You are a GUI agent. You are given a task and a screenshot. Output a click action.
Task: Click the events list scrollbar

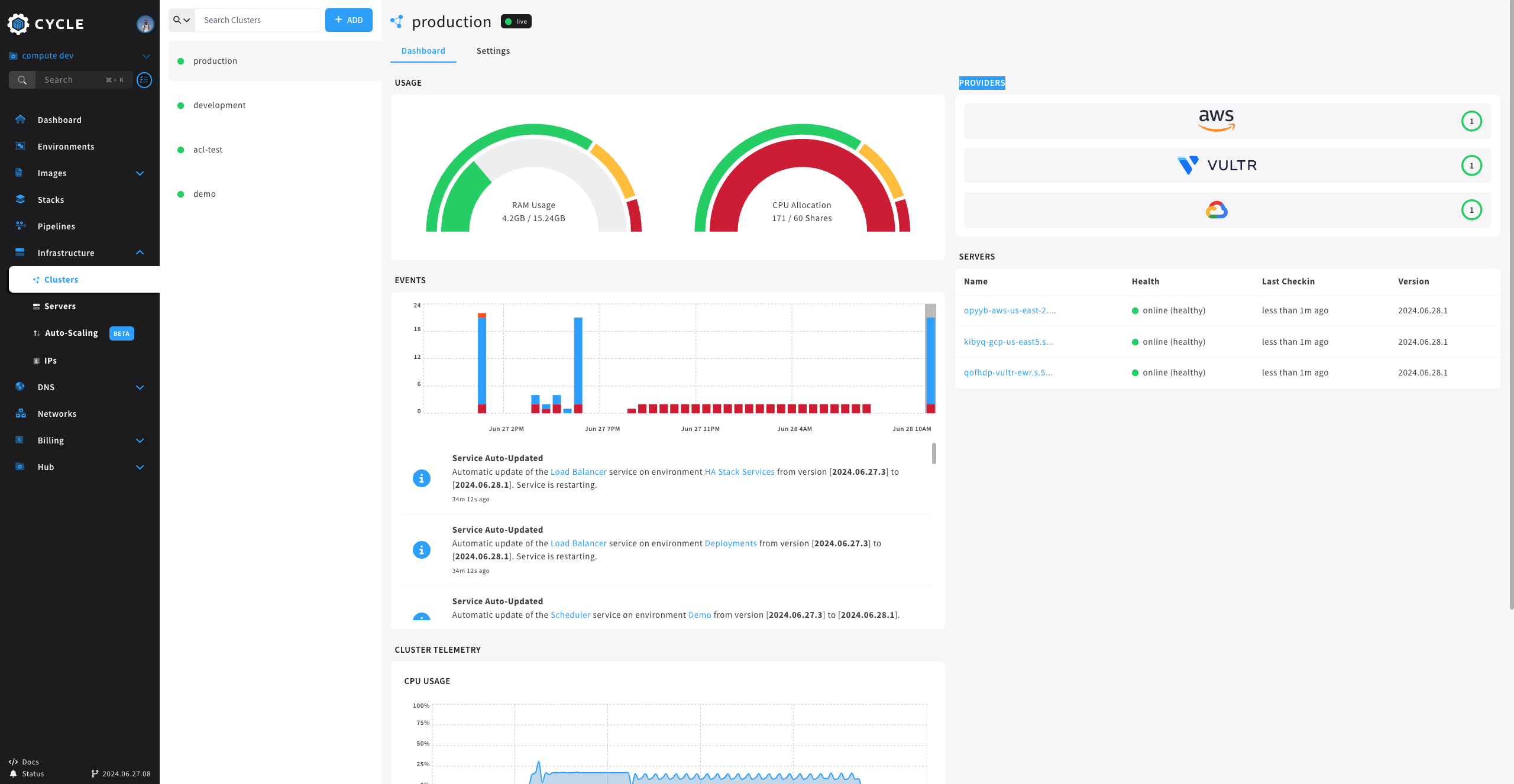[x=934, y=453]
